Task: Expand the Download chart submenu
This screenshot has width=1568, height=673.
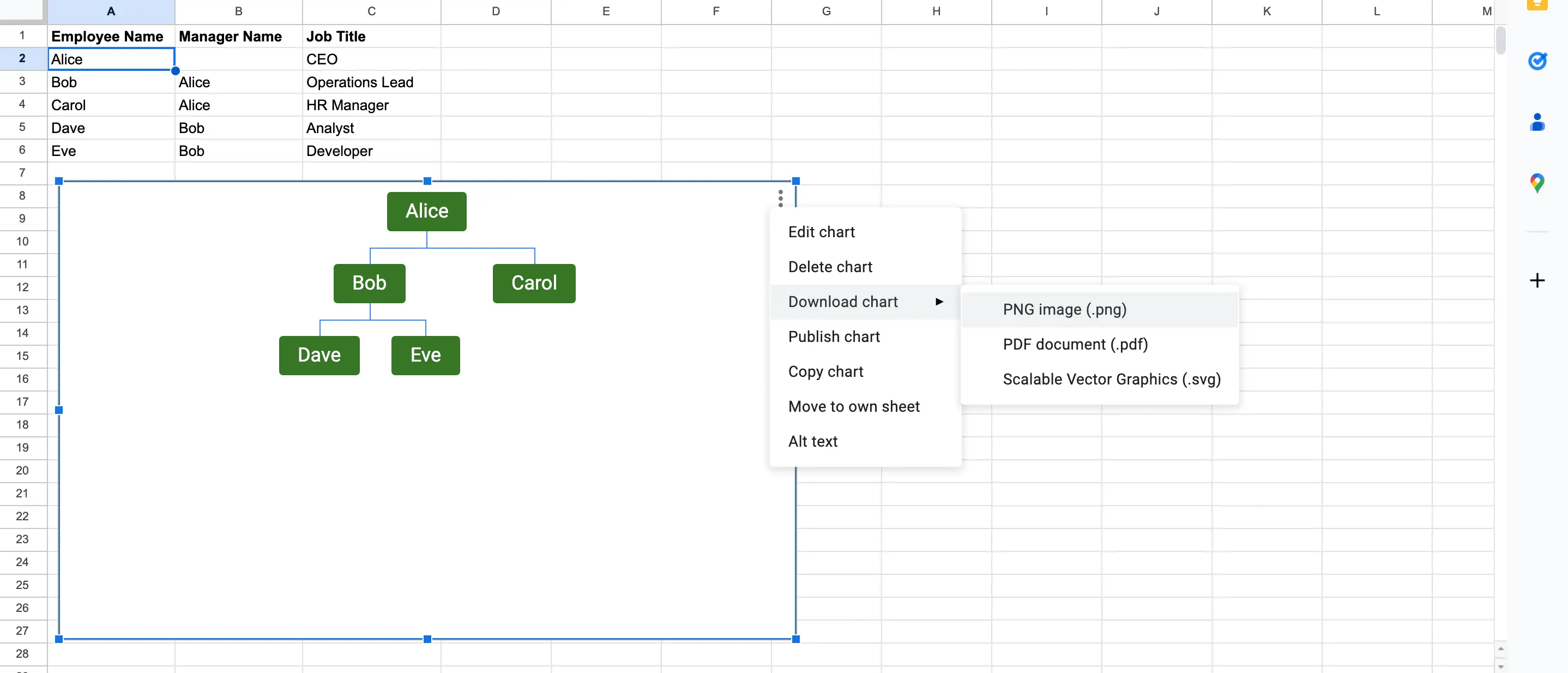Action: (866, 302)
